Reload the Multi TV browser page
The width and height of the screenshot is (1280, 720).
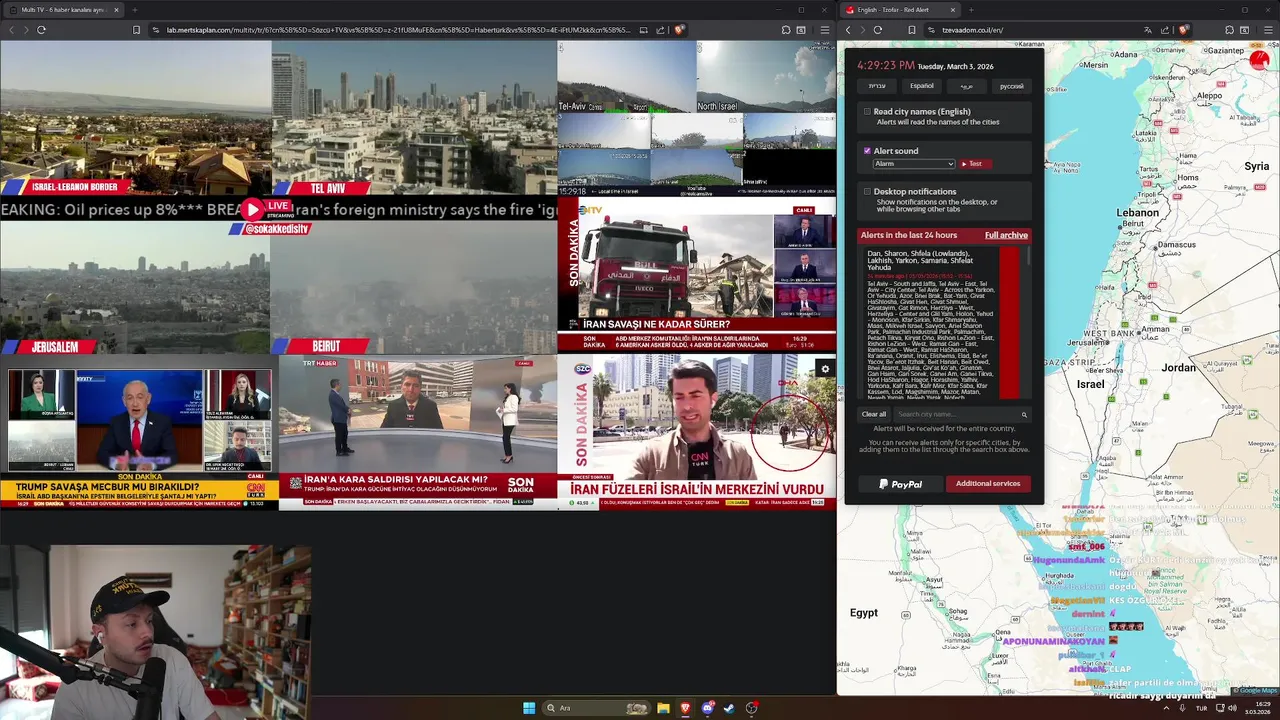(41, 30)
